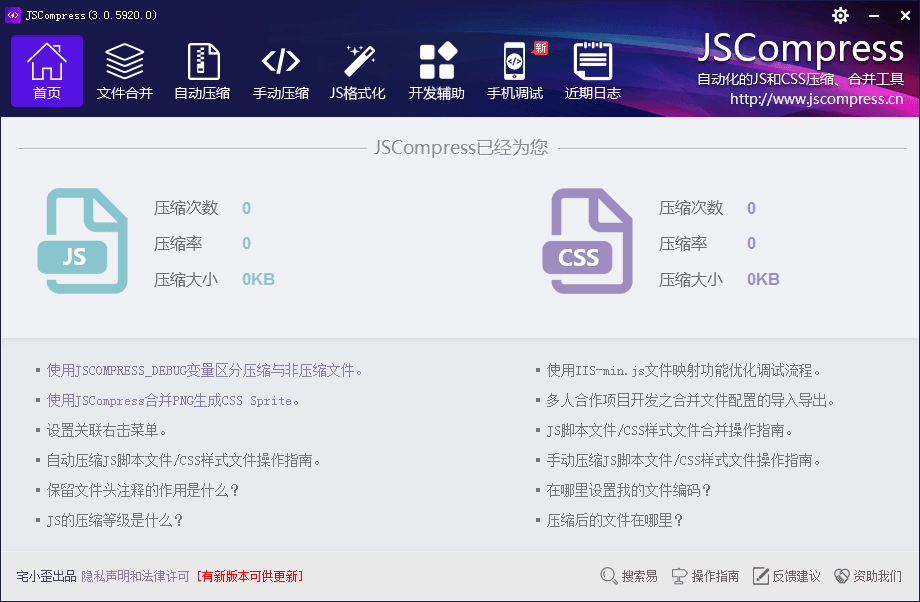920x602 pixels.
Task: Open 多人合作项目开发 config import article
Action: coord(691,400)
